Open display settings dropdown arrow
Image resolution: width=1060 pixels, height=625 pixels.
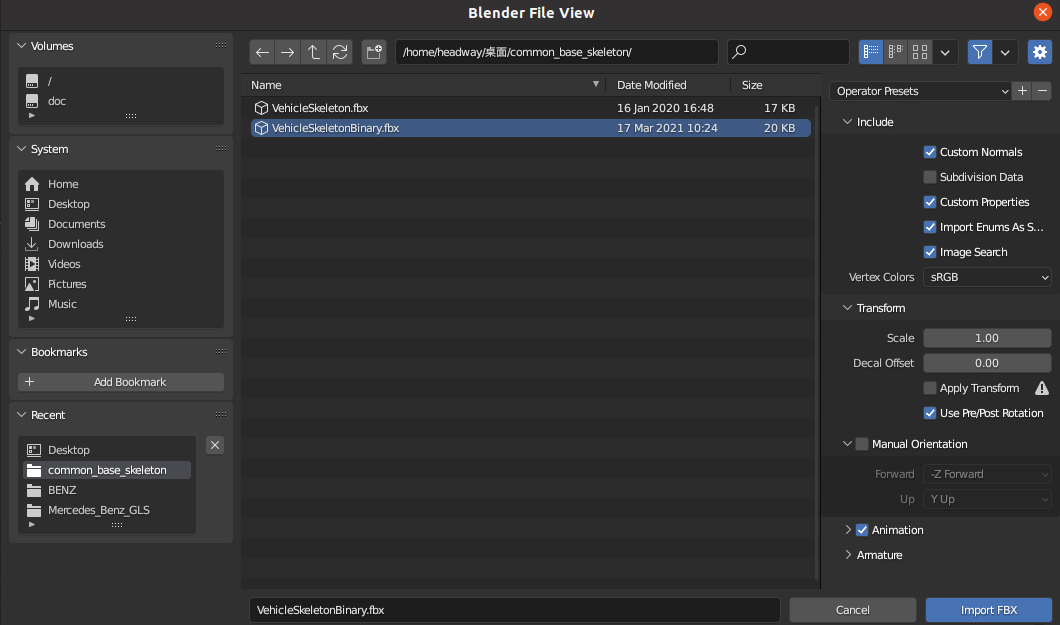(945, 52)
